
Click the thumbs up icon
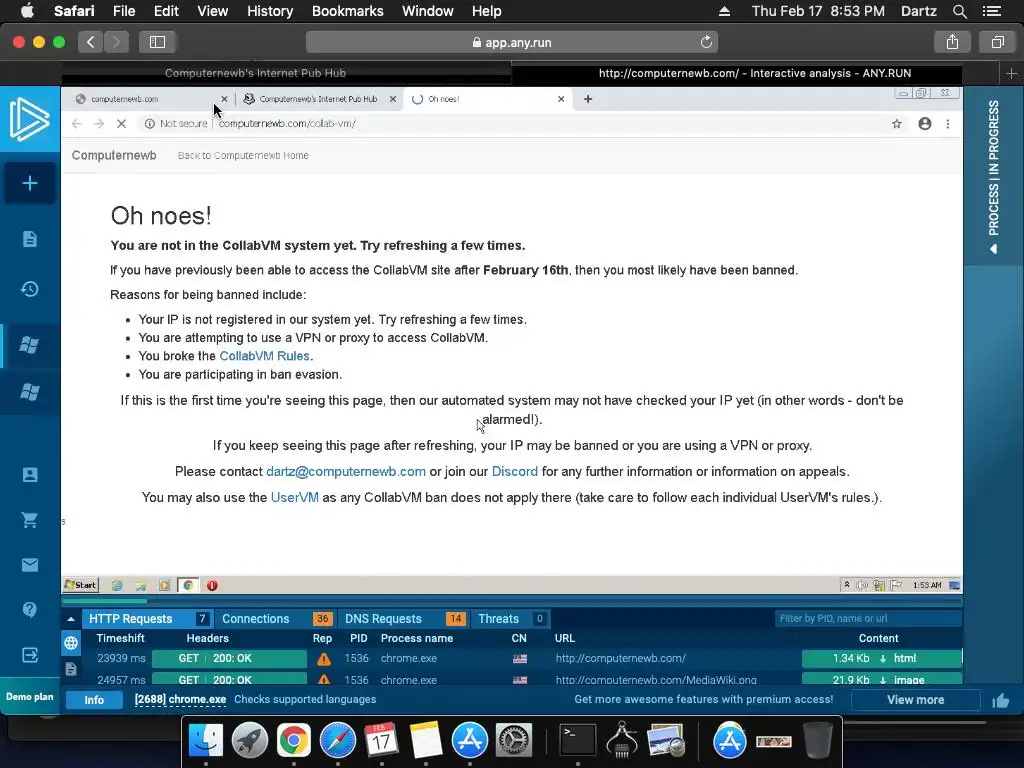1000,701
